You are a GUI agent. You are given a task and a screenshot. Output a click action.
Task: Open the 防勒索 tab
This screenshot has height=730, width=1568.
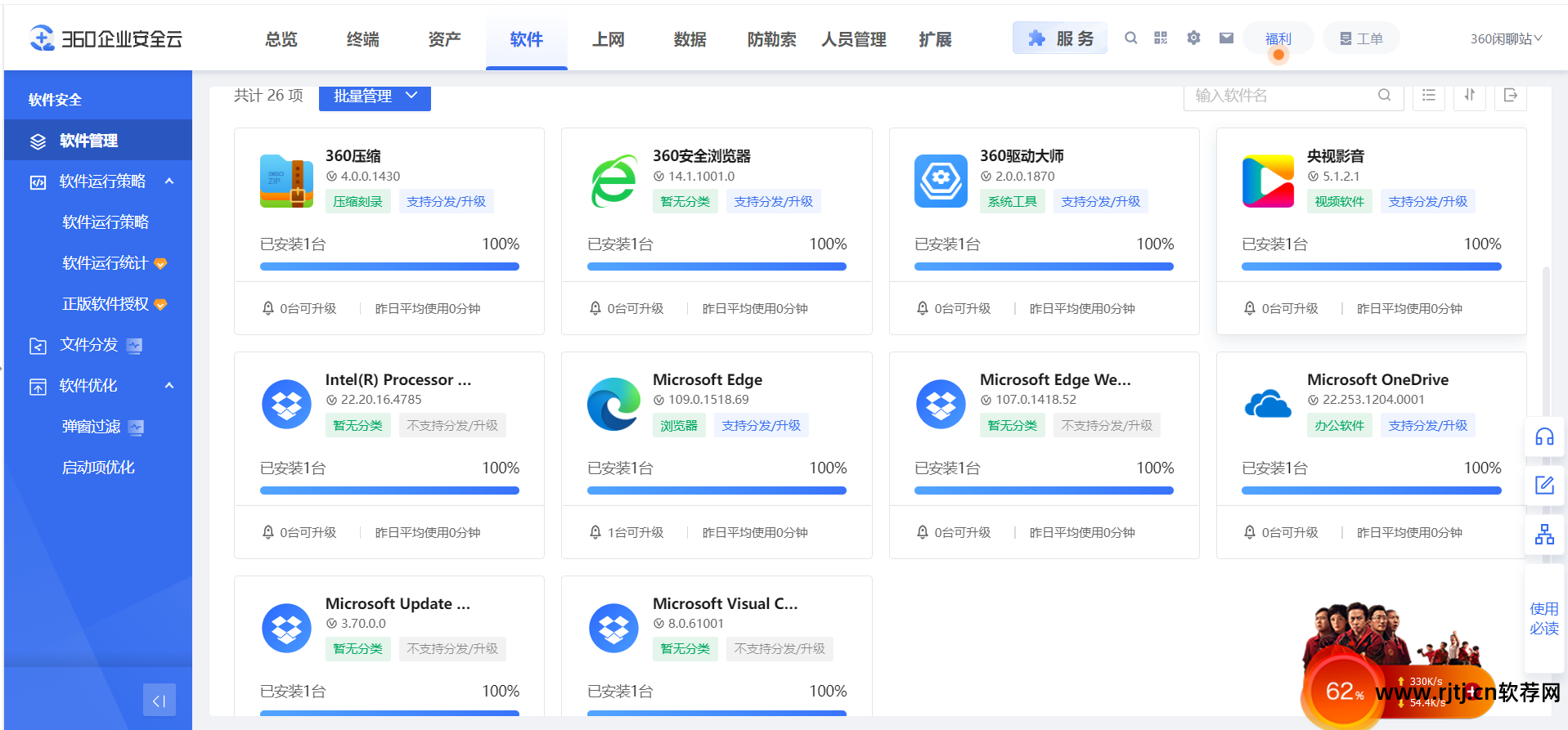(x=771, y=39)
